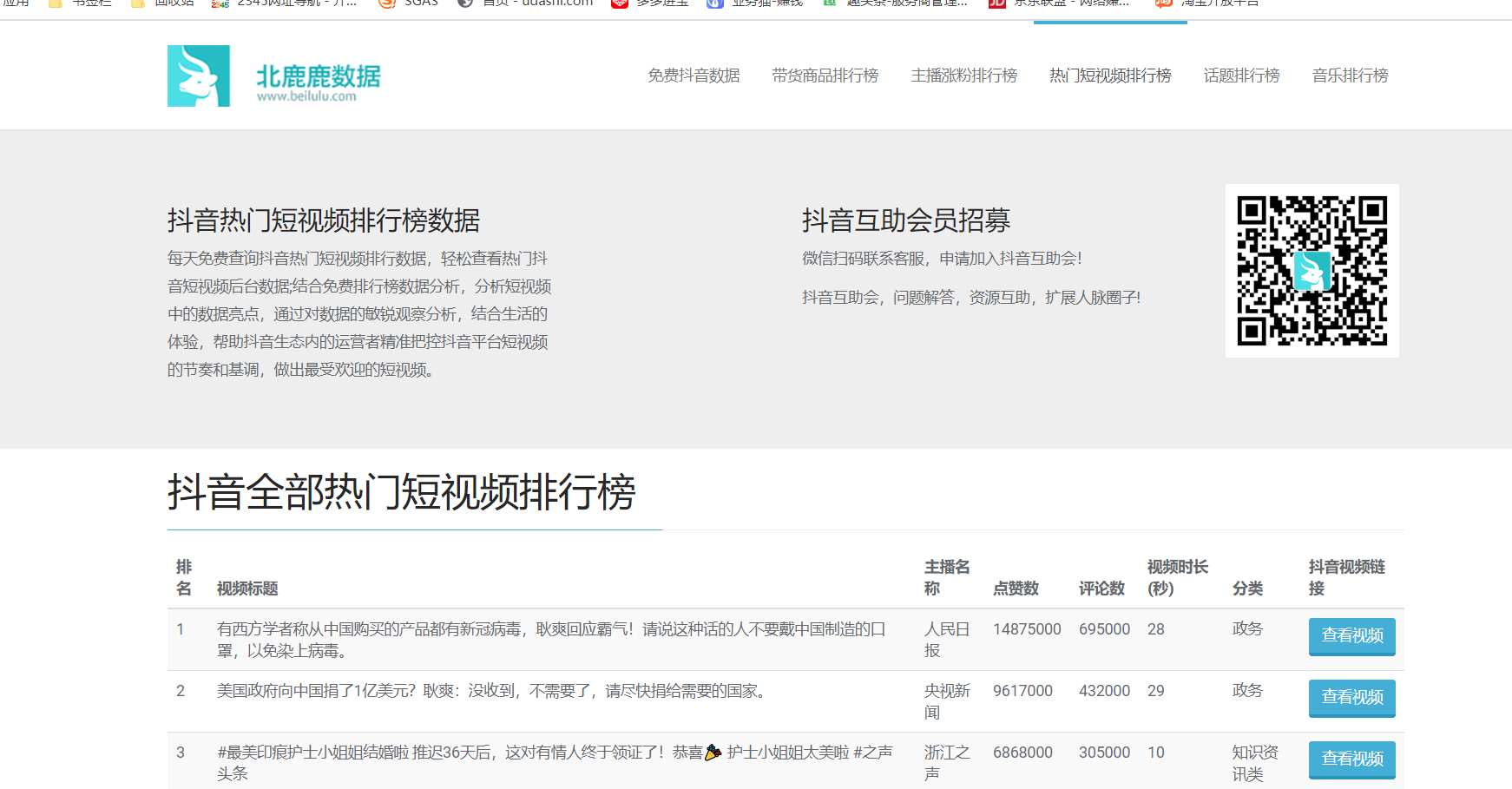This screenshot has height=789, width=1512.
Task: Go to 免费抖音数据 nav item
Action: tap(694, 76)
